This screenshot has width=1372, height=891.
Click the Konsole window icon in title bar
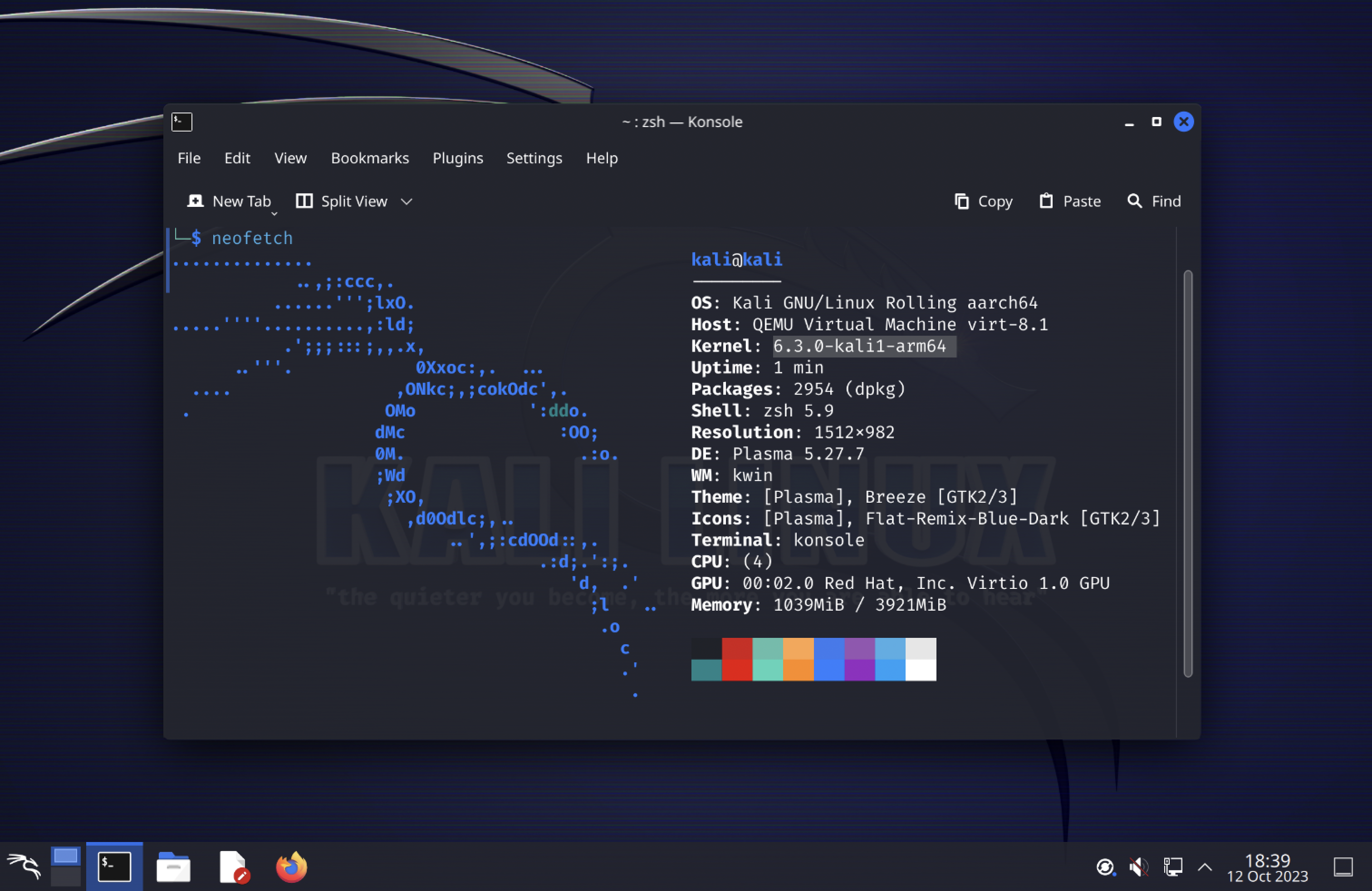point(181,122)
